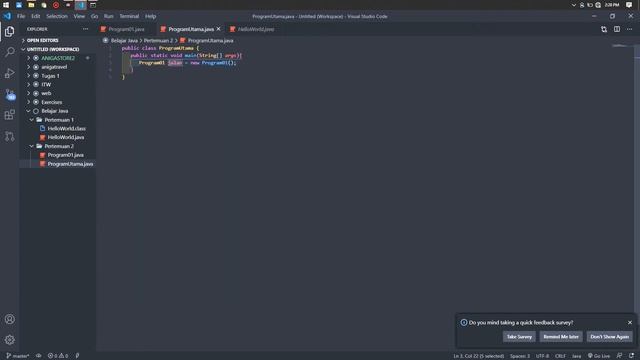Open the feedback icon in status bar

click(x=619, y=356)
